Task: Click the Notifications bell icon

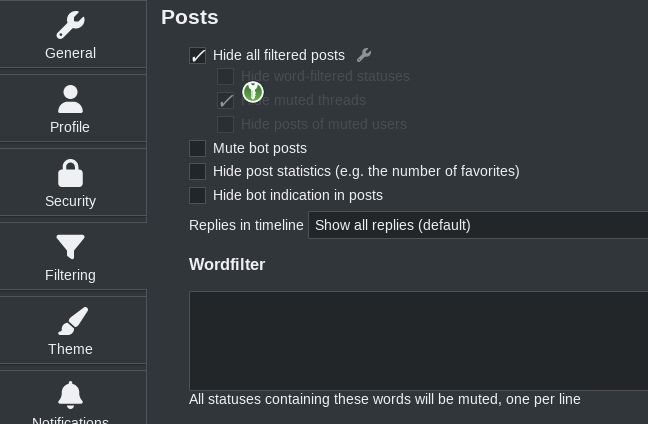Action: pyautogui.click(x=70, y=395)
